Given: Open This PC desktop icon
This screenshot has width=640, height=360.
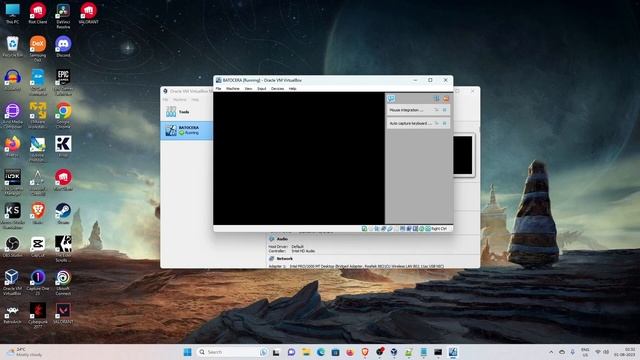Looking at the screenshot, I should [x=12, y=13].
